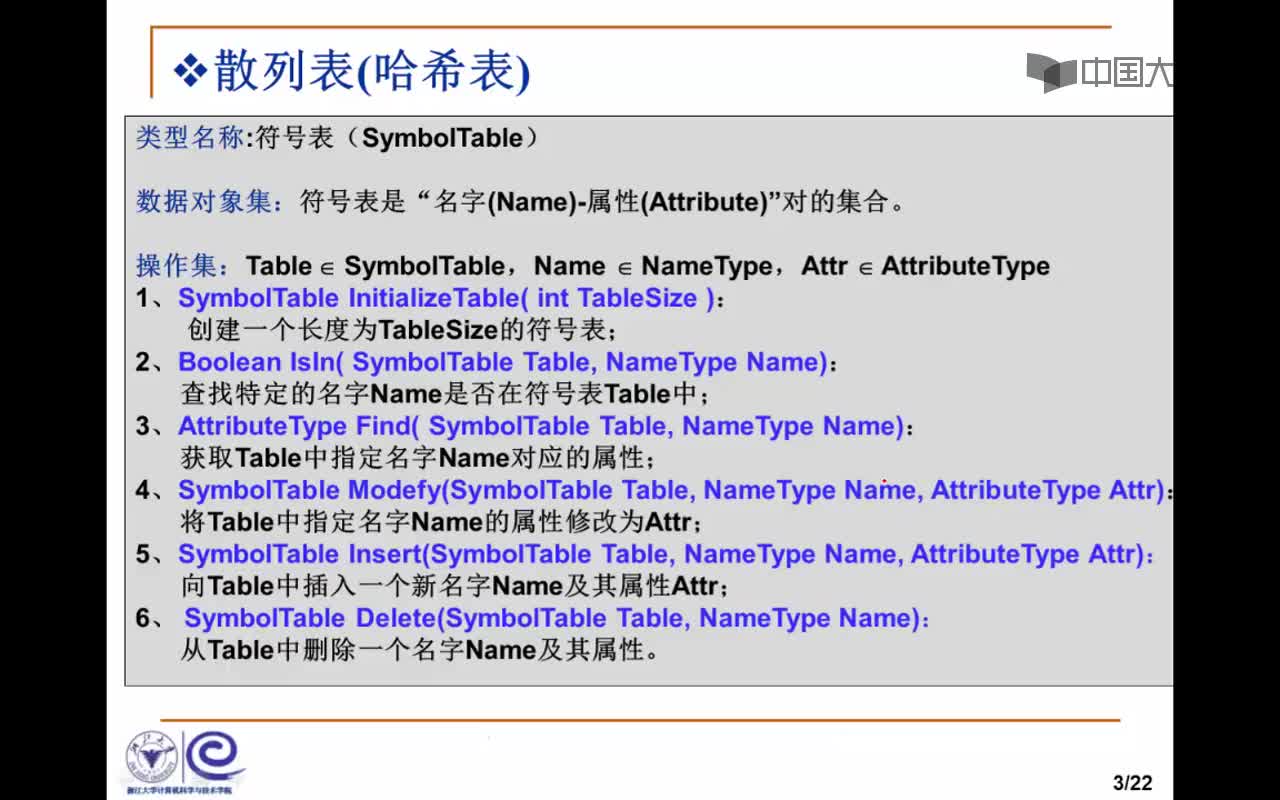Click SymbolTable InitializeTable( int TableSize )
Viewport: 1280px width, 800px height.
(x=447, y=298)
